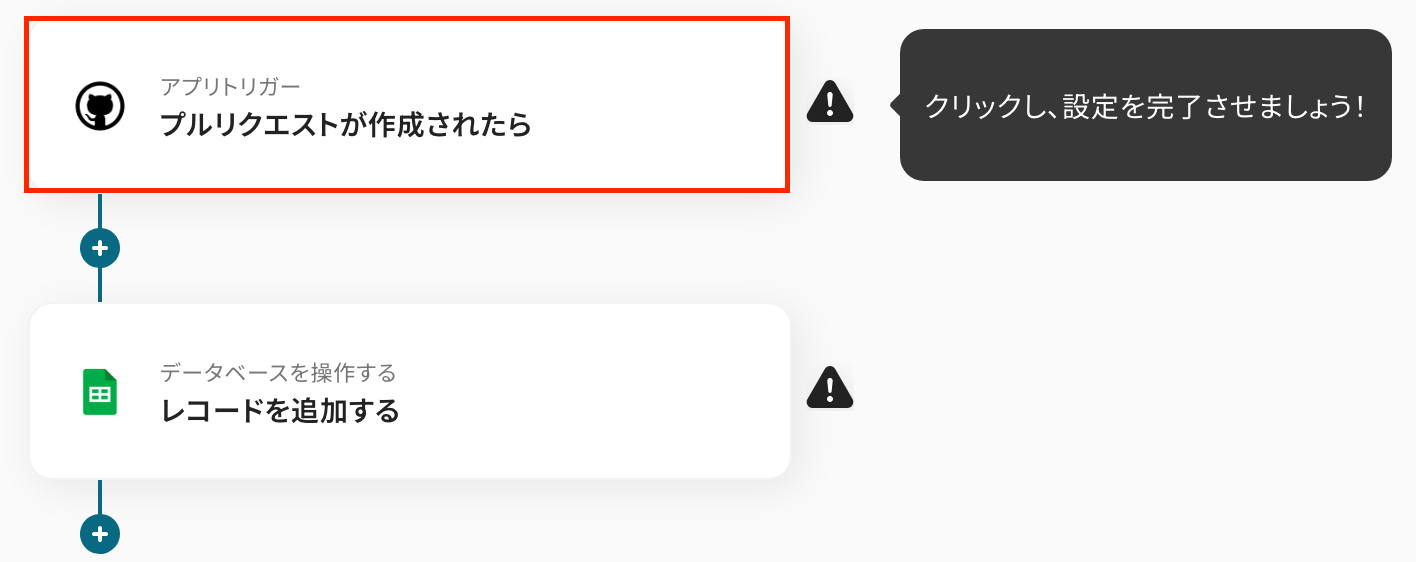Add a step below the GitHub trigger
The image size is (1416, 562).
[100, 247]
